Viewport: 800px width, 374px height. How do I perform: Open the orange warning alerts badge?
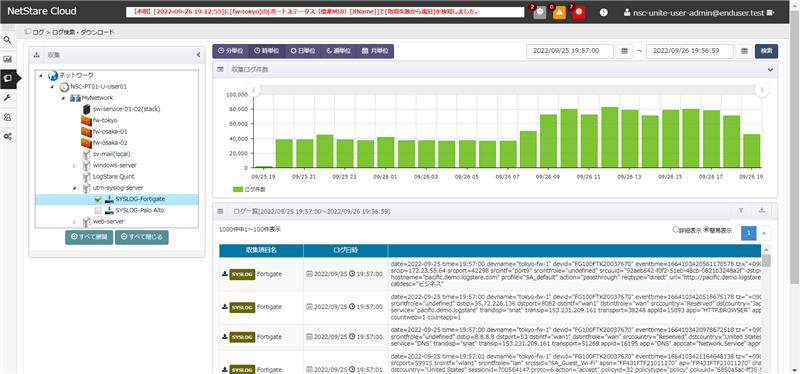559,13
